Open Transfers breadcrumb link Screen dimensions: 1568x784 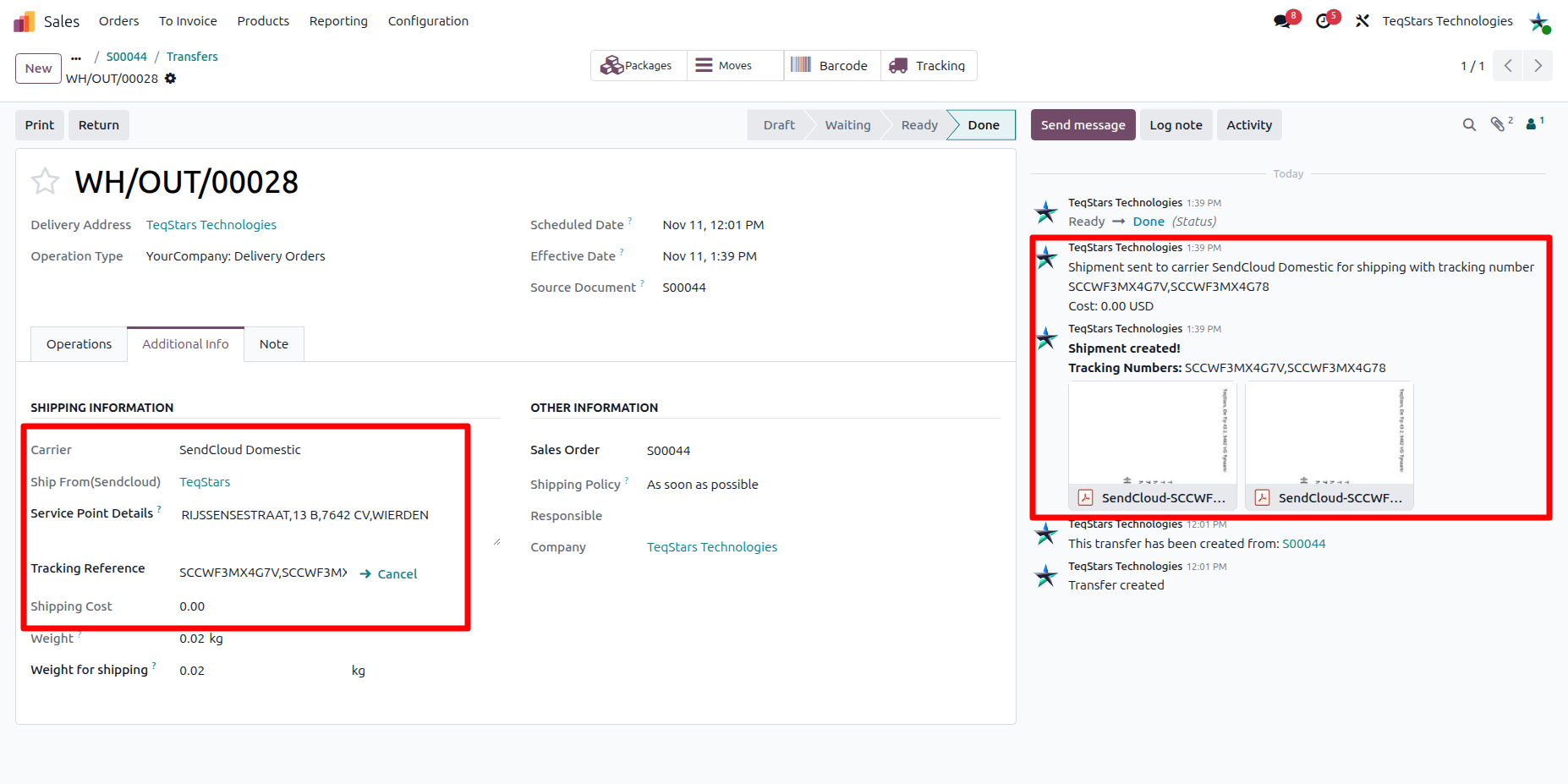(192, 57)
